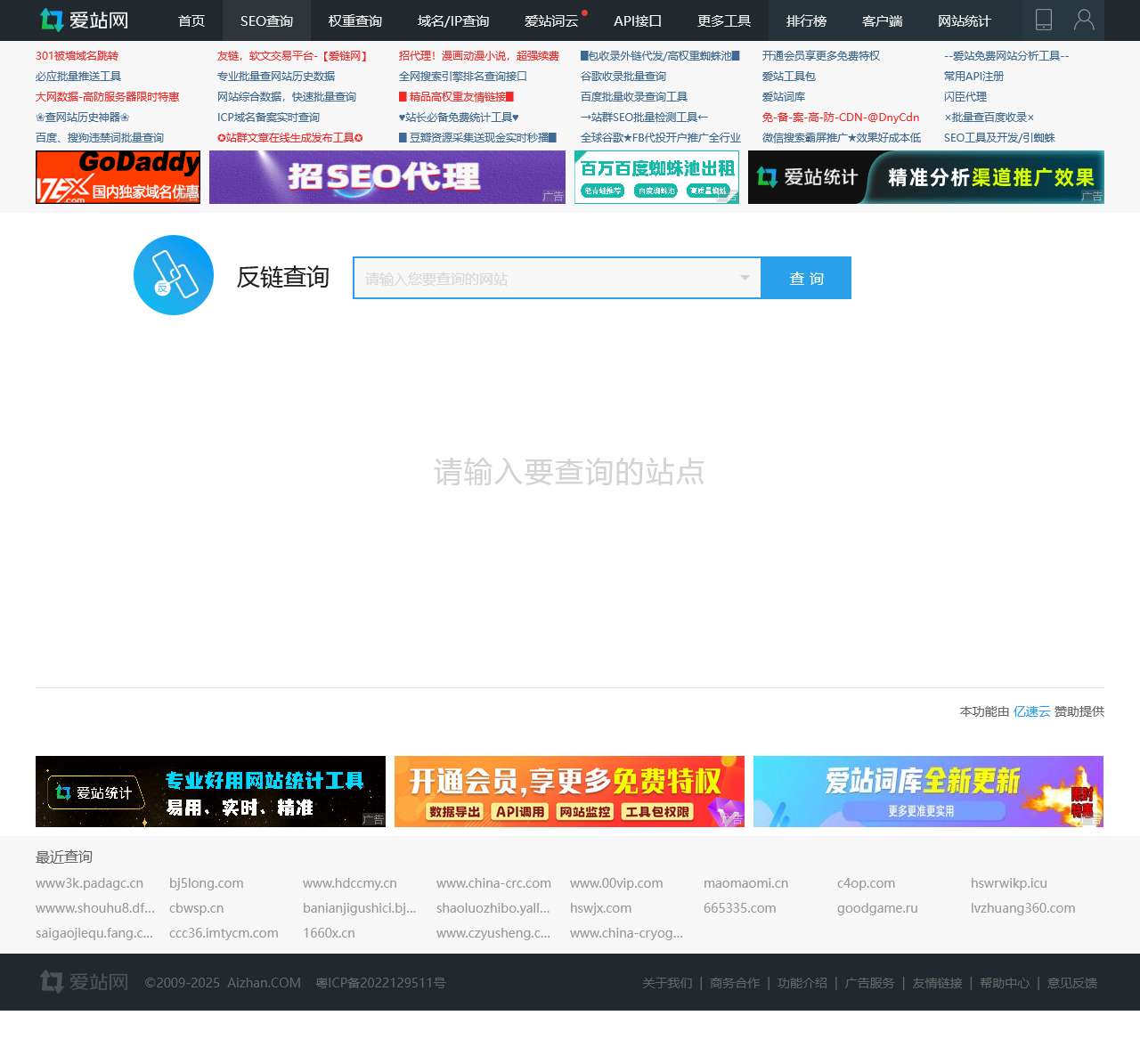Viewport: 1140px width, 1064px height.
Task: Click the 专业批量查网站历史数据 link
Action: pos(276,77)
